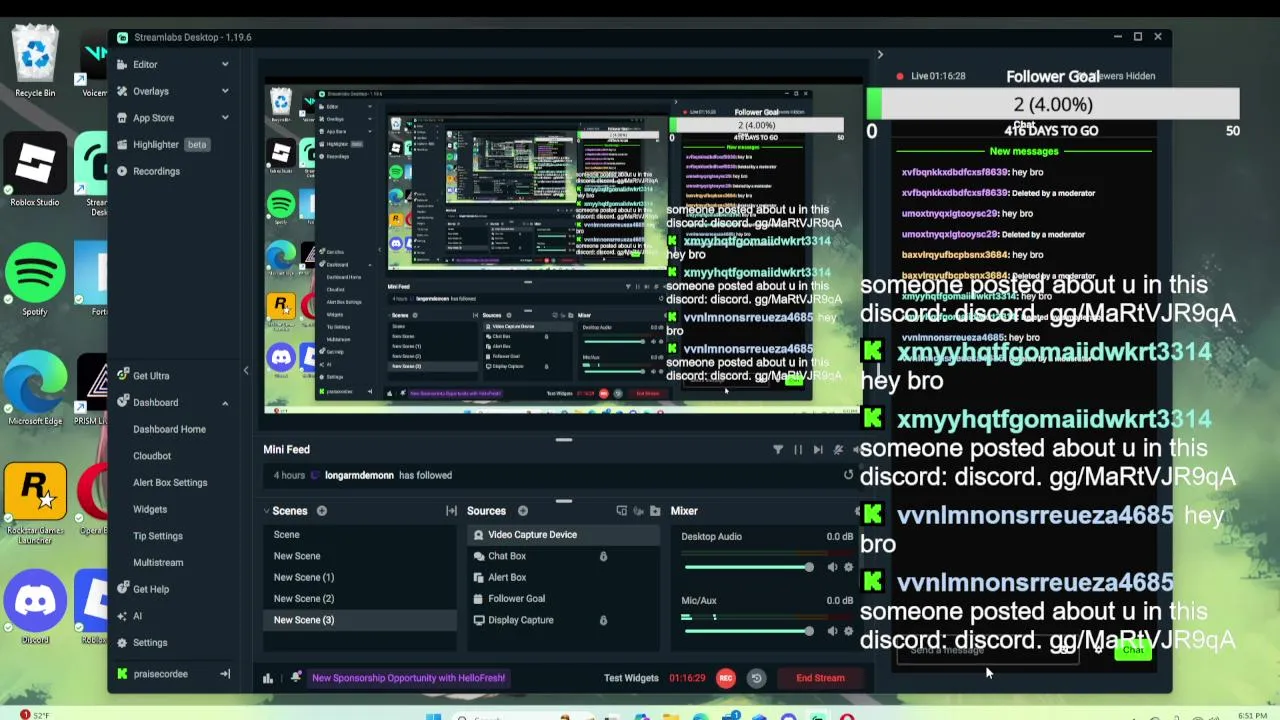Open the Multistream menu item
Image resolution: width=1280 pixels, height=720 pixels.
(158, 562)
